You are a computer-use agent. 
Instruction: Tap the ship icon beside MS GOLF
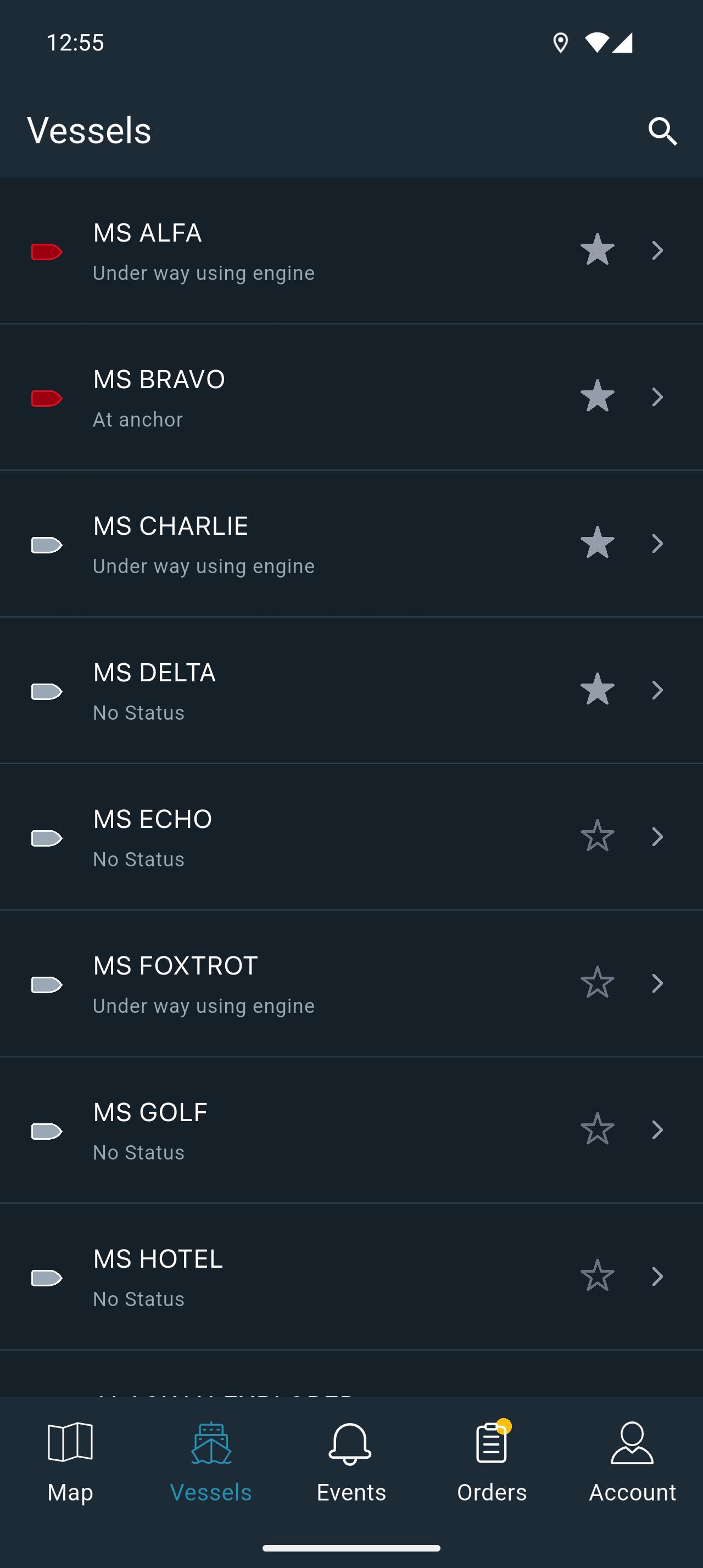coord(46,1131)
